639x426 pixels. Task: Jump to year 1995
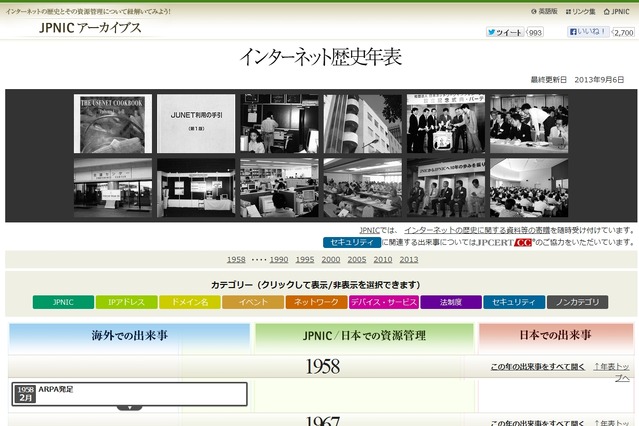(305, 260)
